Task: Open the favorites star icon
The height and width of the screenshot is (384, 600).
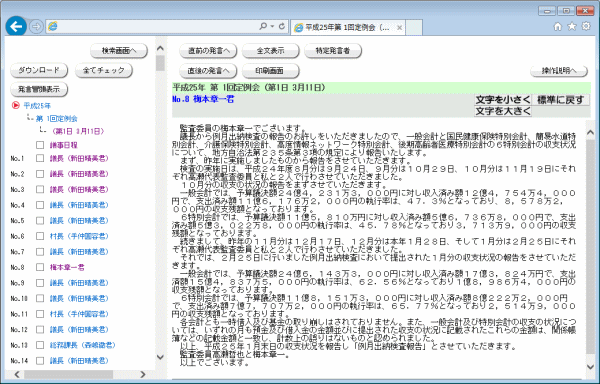Action: tap(572, 26)
